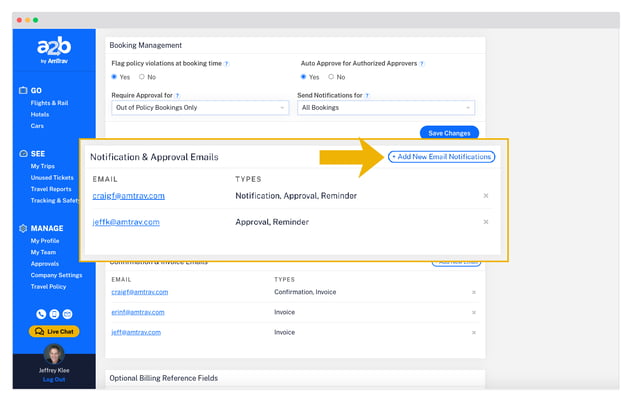Open Company Settings in sidebar
This screenshot has width=631, height=402.
(56, 274)
